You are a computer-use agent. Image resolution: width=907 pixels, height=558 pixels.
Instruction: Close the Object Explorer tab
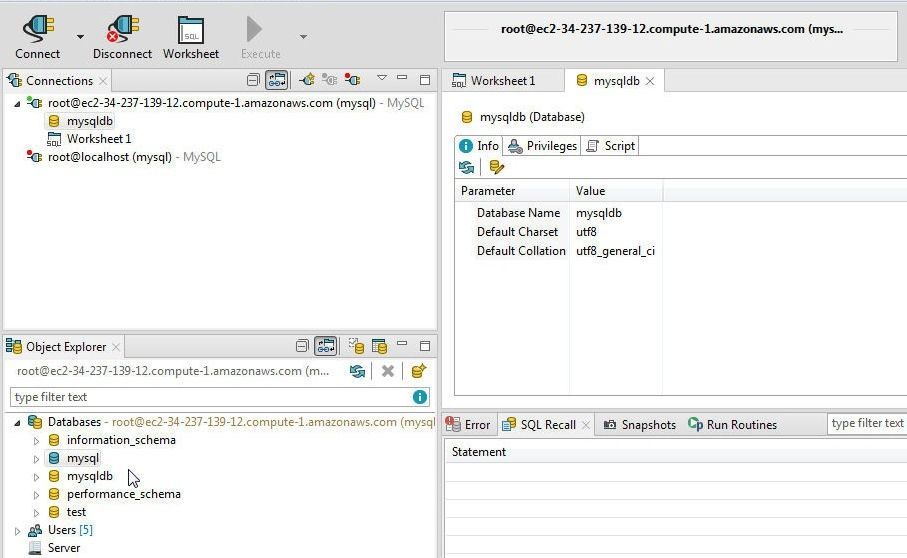[x=116, y=347]
